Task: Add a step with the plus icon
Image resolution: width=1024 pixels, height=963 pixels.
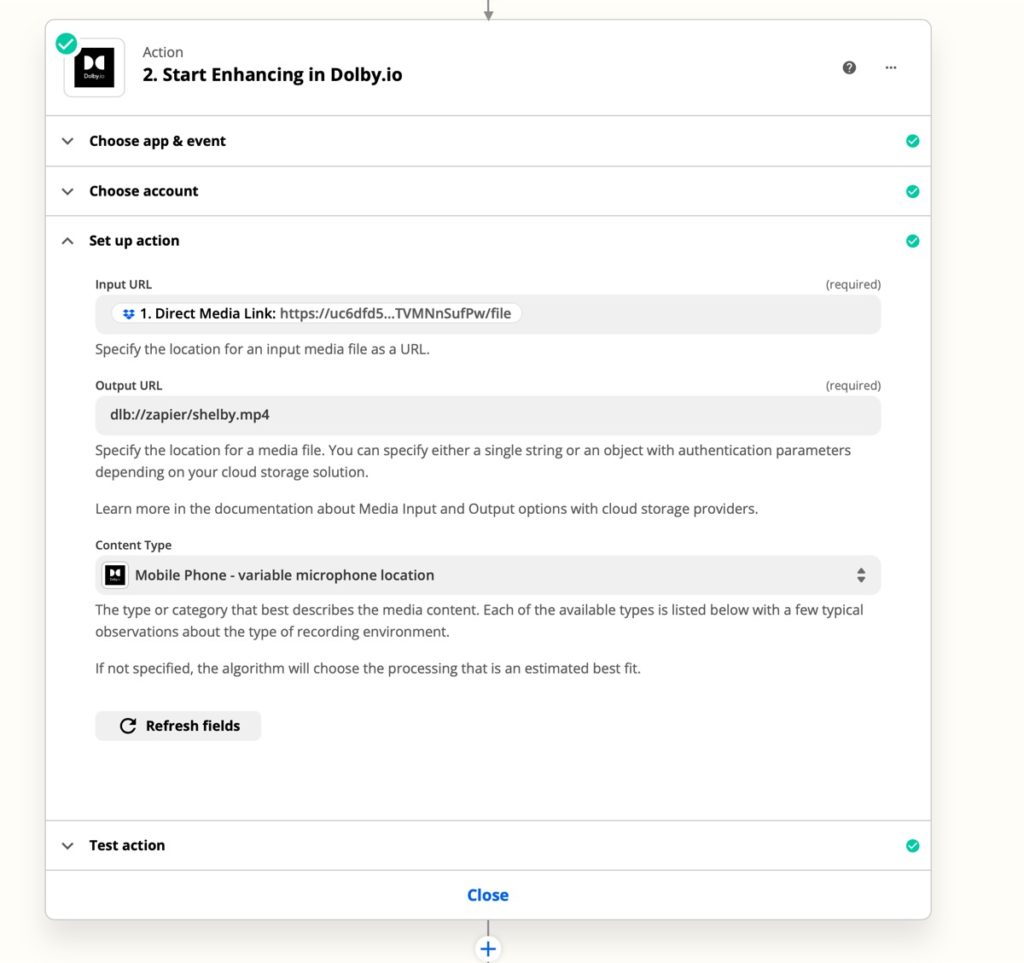Action: 488,949
